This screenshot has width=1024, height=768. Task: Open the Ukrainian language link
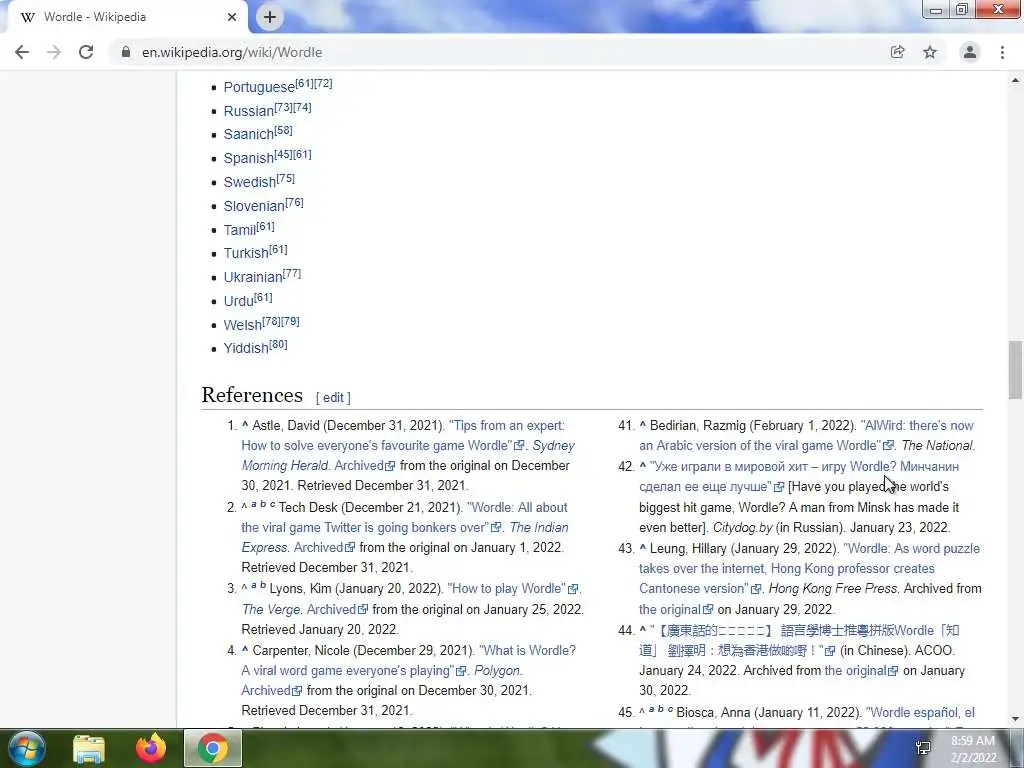(x=253, y=278)
